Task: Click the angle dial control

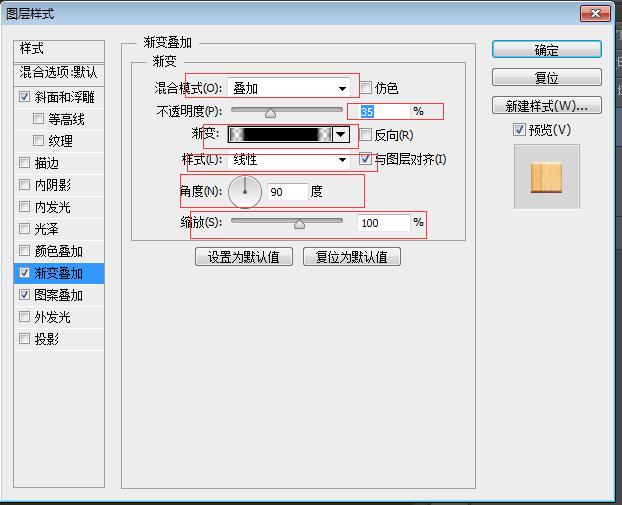Action: (244, 191)
